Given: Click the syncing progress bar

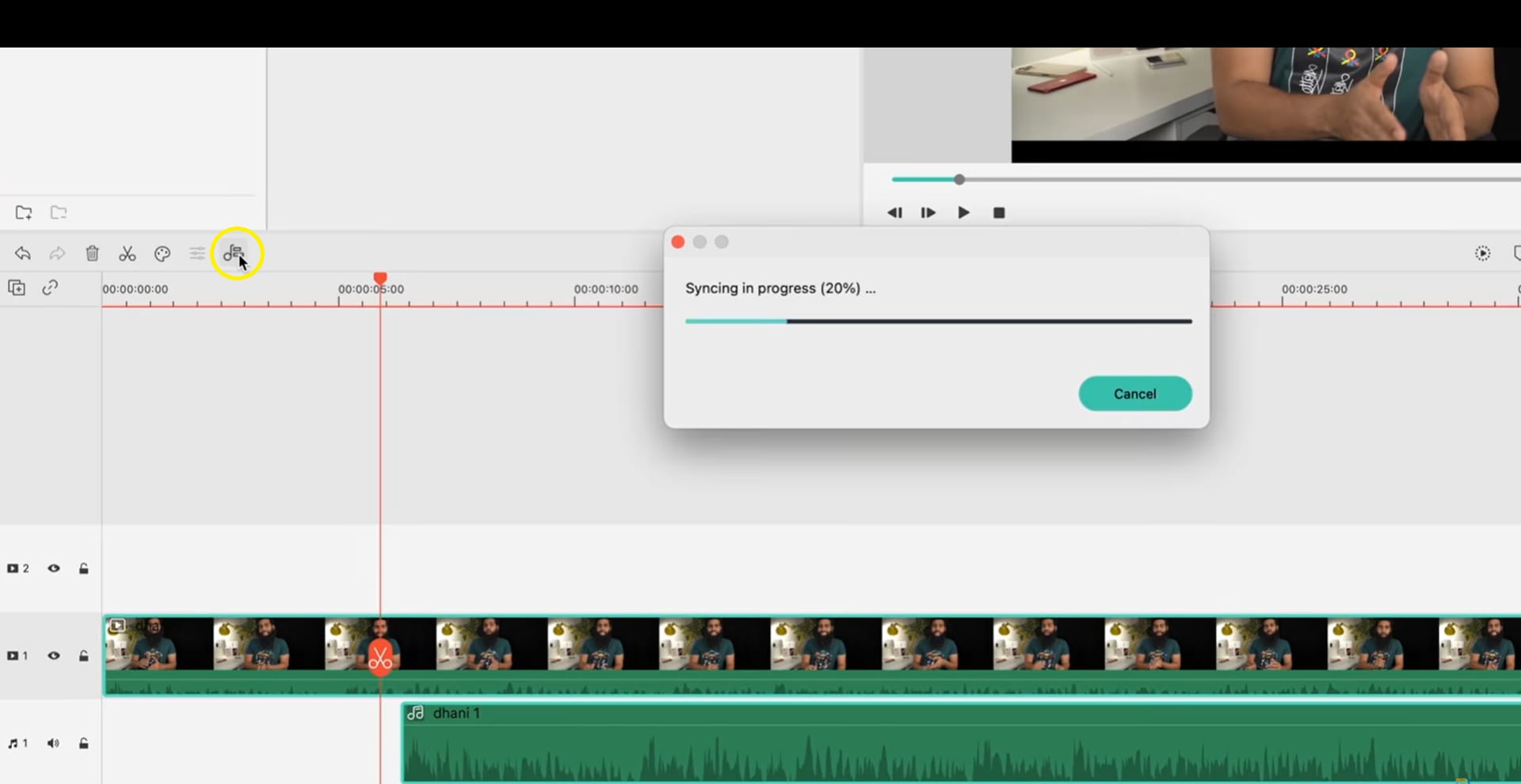Looking at the screenshot, I should pyautogui.click(x=939, y=322).
